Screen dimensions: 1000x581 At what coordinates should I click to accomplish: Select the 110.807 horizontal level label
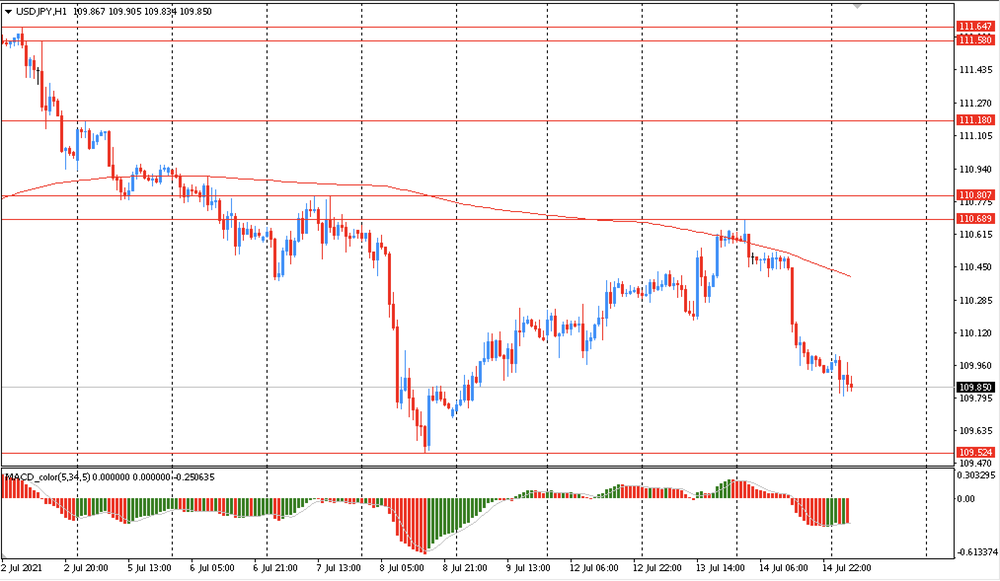click(975, 195)
